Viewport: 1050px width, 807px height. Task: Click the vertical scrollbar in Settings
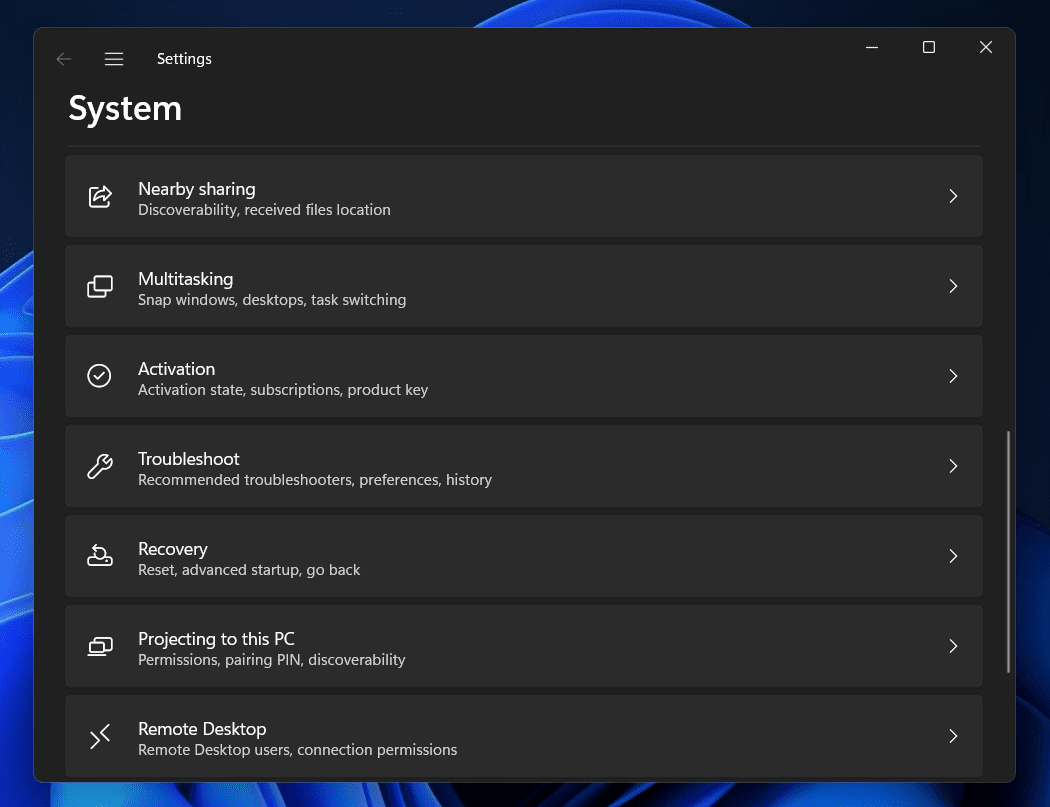[1008, 551]
